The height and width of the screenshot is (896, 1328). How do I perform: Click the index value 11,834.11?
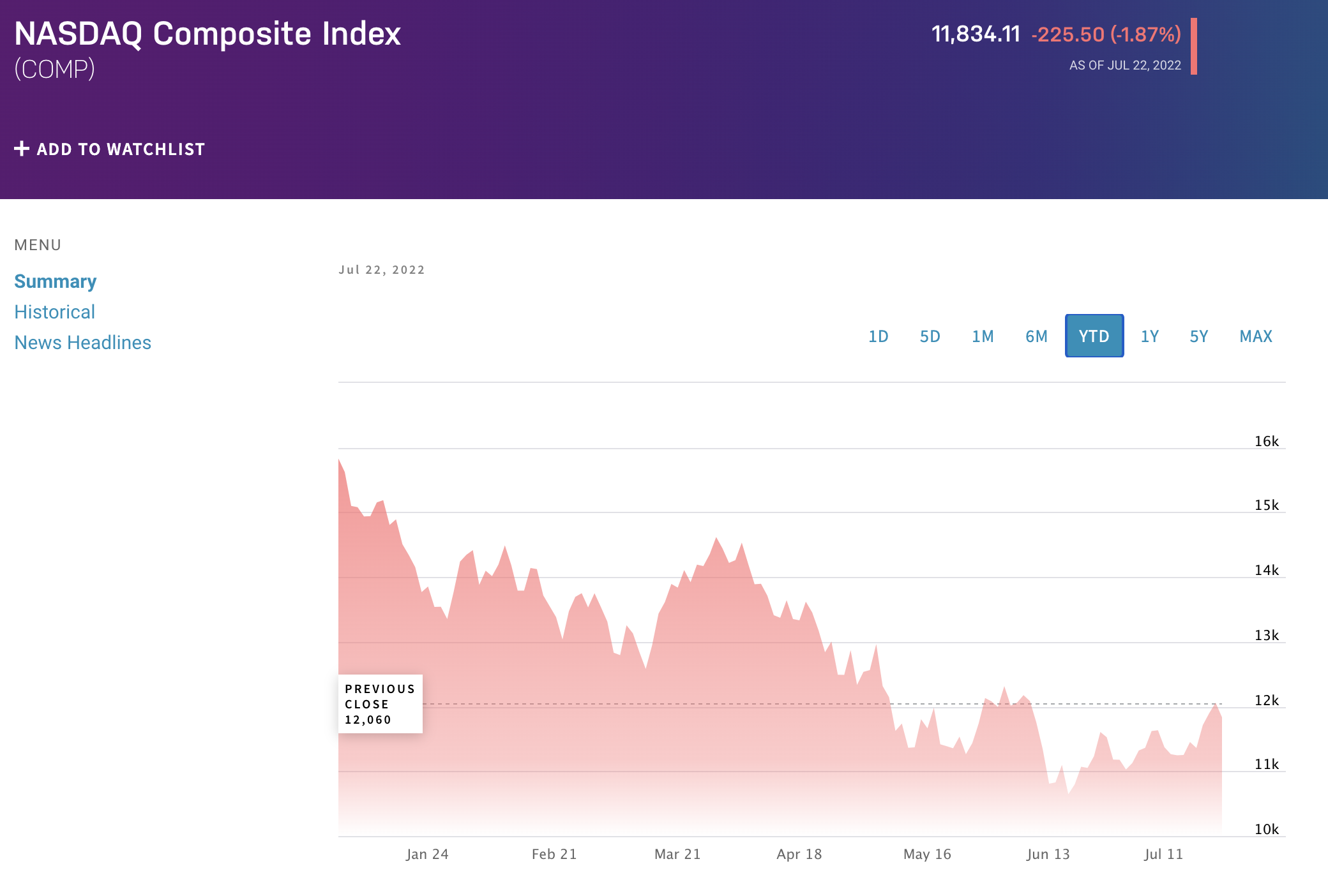point(976,34)
